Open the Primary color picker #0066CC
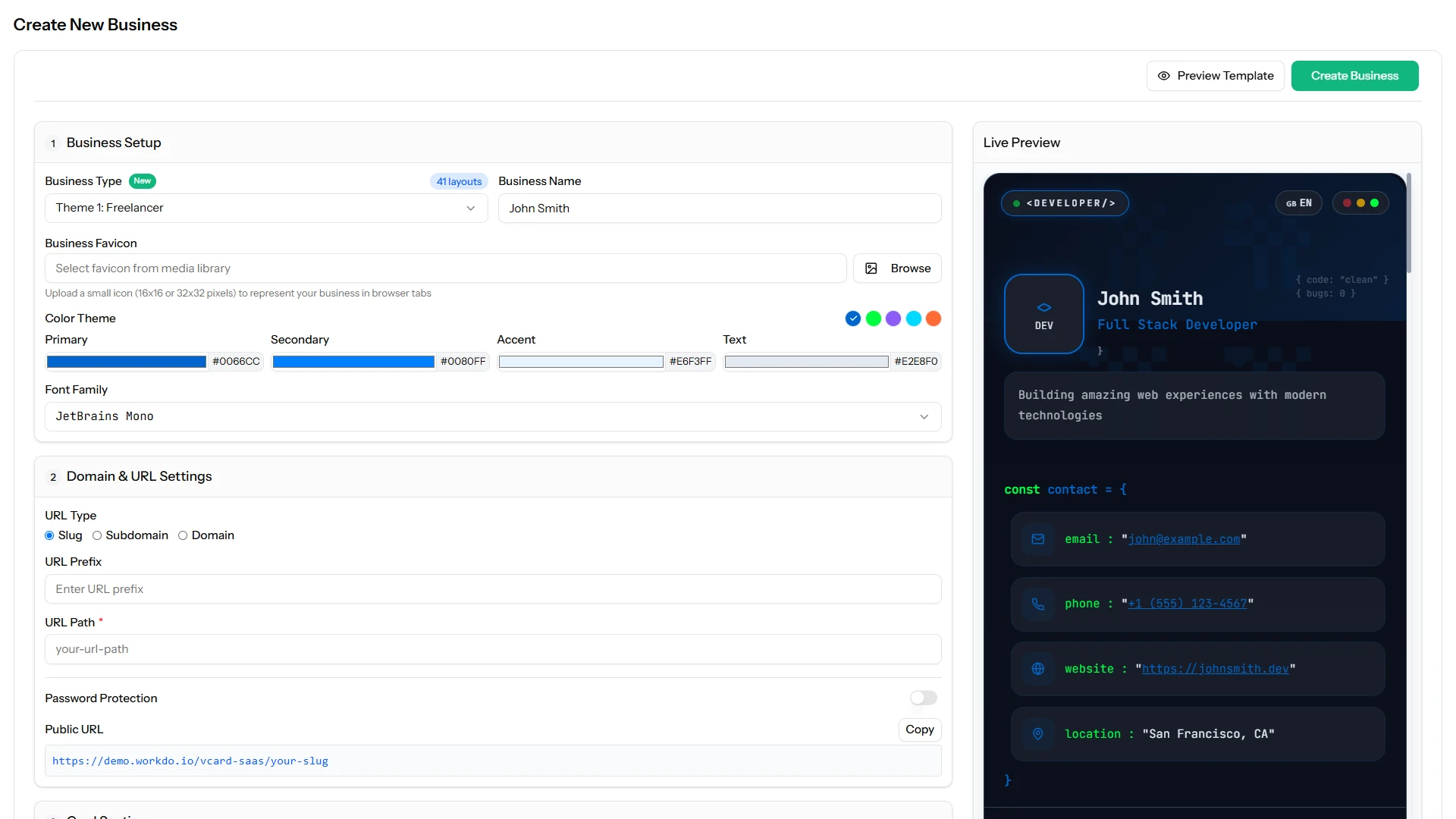The image size is (1456, 819). click(x=127, y=362)
